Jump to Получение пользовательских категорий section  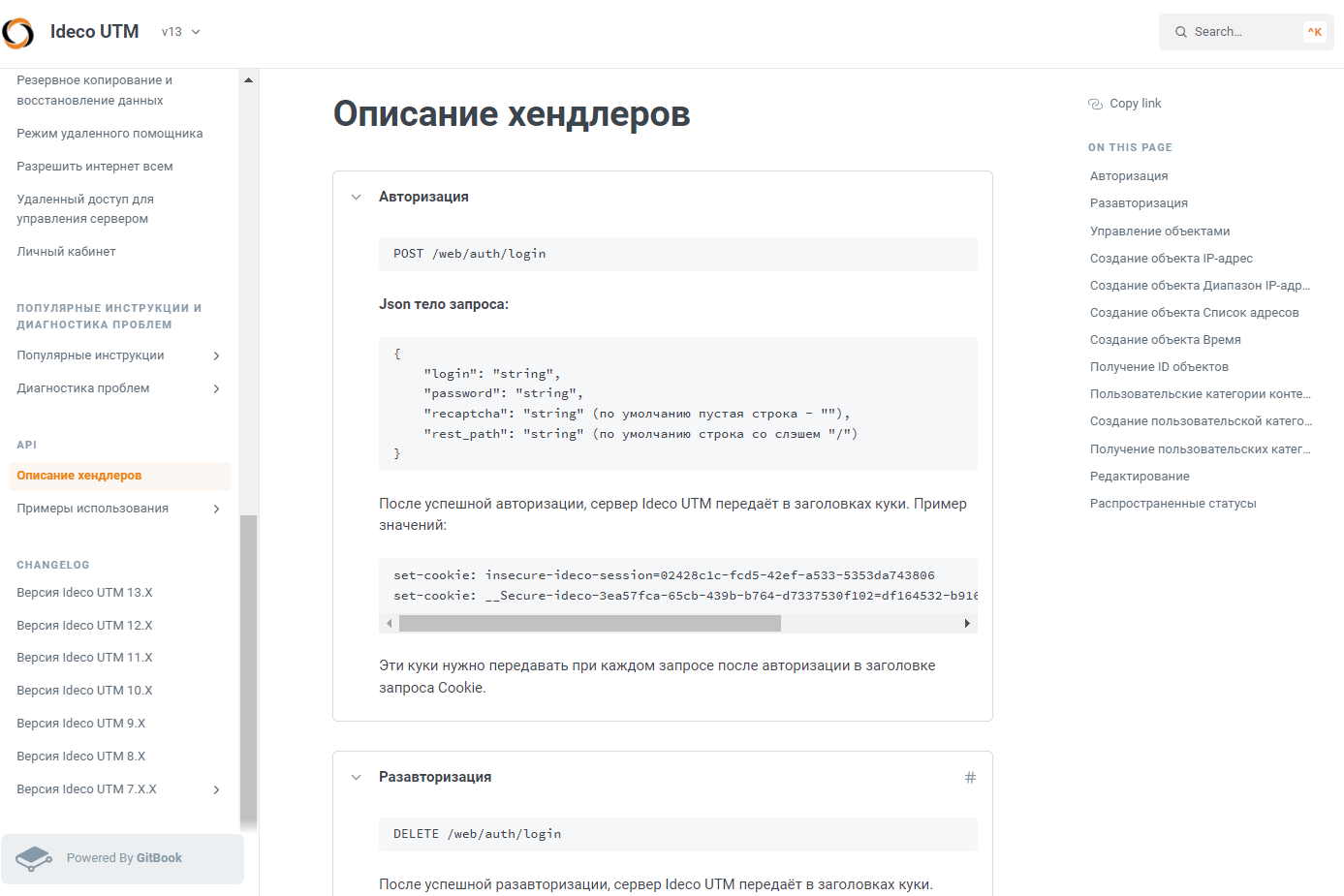1201,449
